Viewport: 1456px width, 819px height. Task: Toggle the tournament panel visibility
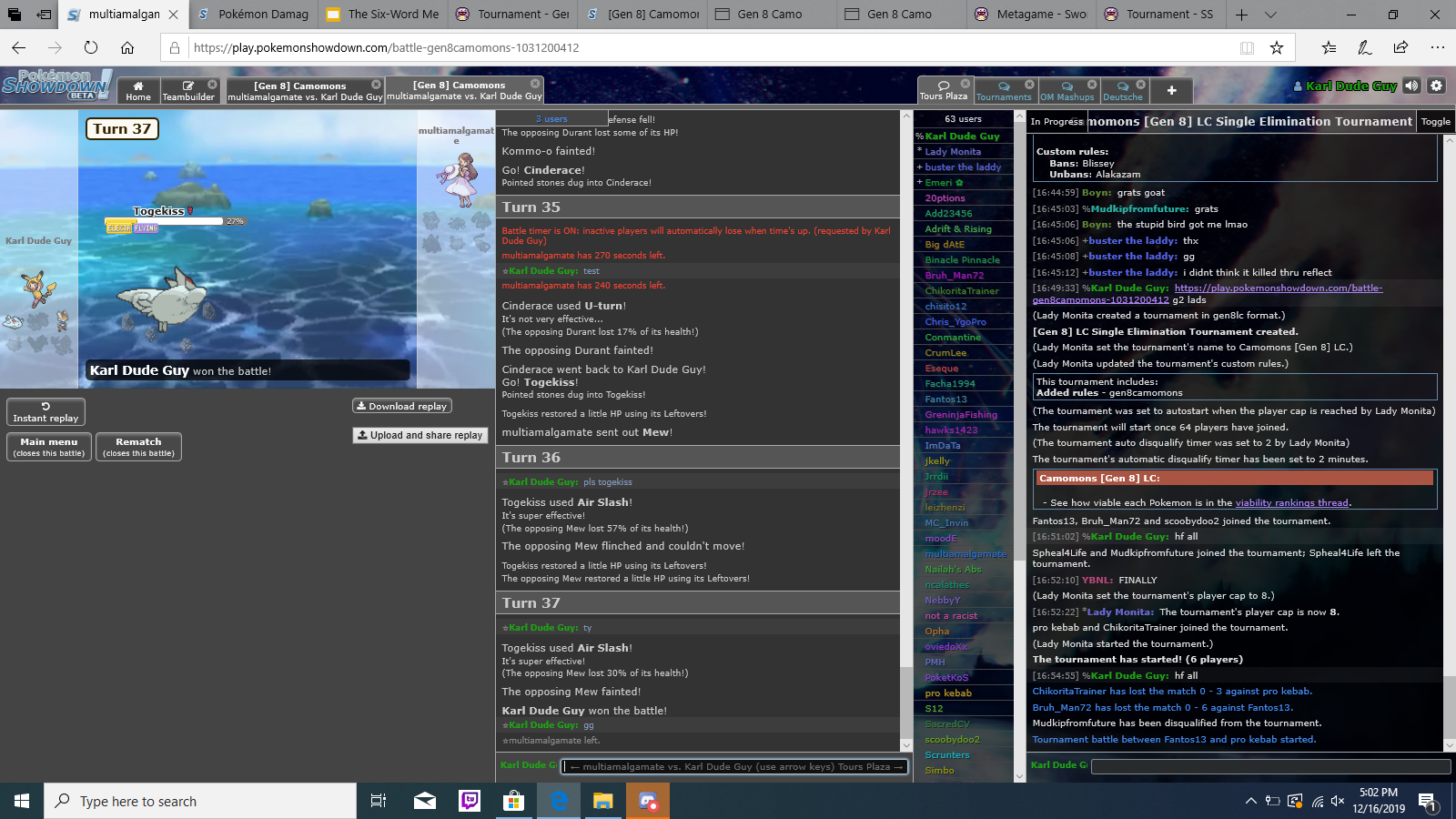pos(1435,121)
